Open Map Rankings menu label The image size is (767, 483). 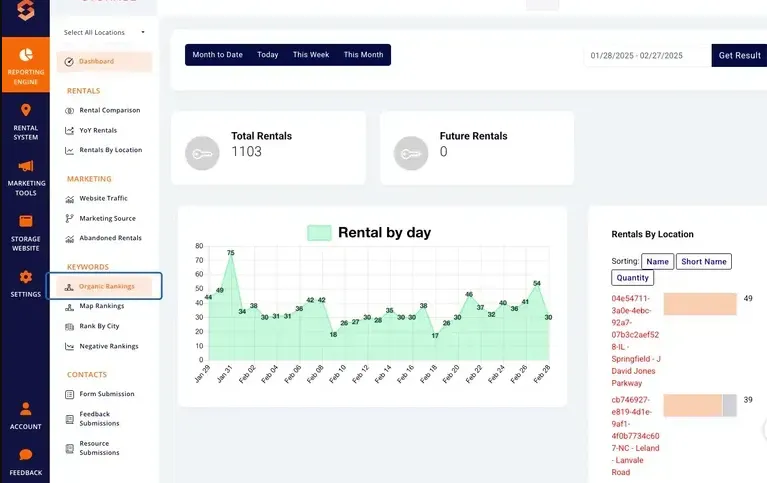[x=102, y=306]
